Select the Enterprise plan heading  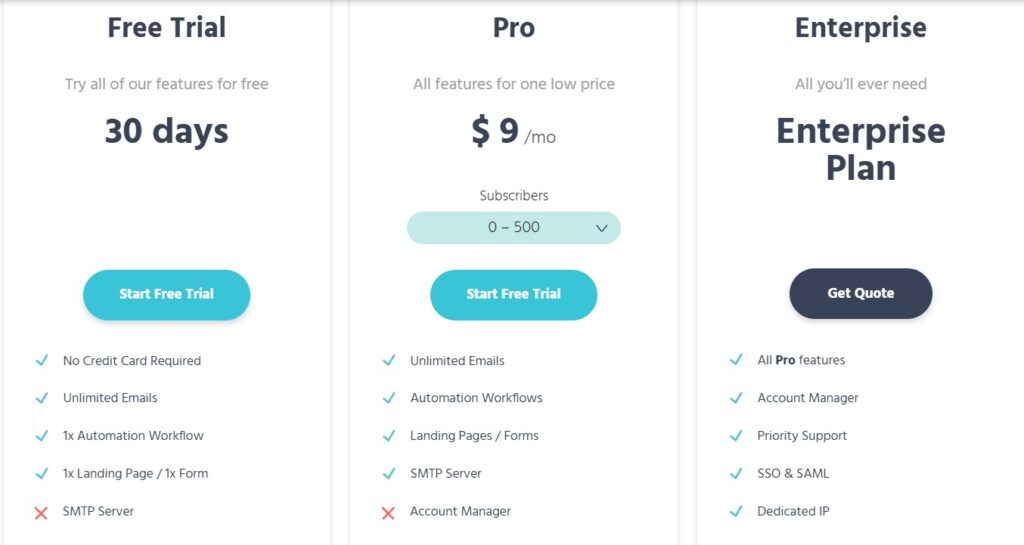(860, 28)
